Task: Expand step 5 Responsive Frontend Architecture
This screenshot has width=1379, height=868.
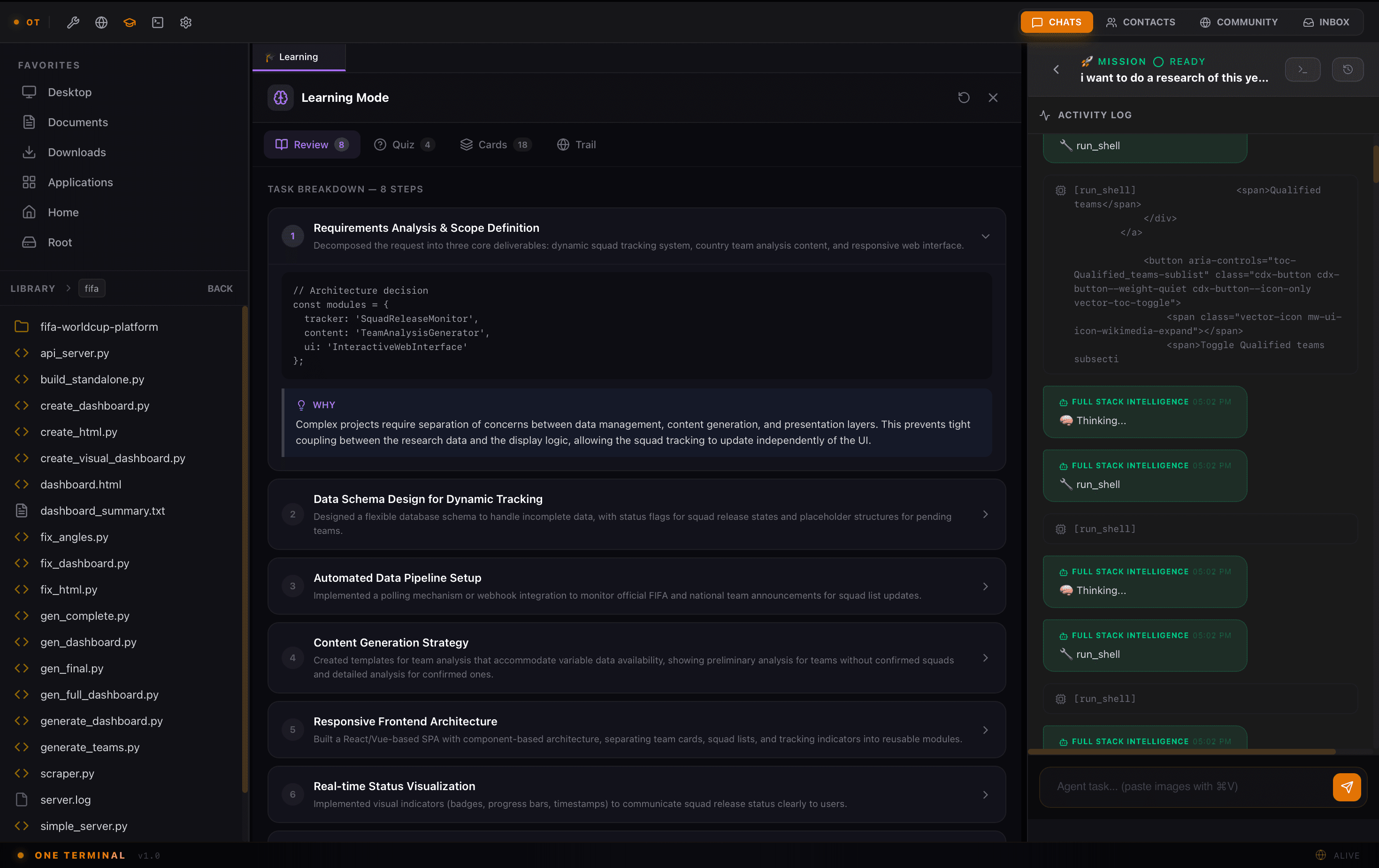Action: (x=986, y=730)
